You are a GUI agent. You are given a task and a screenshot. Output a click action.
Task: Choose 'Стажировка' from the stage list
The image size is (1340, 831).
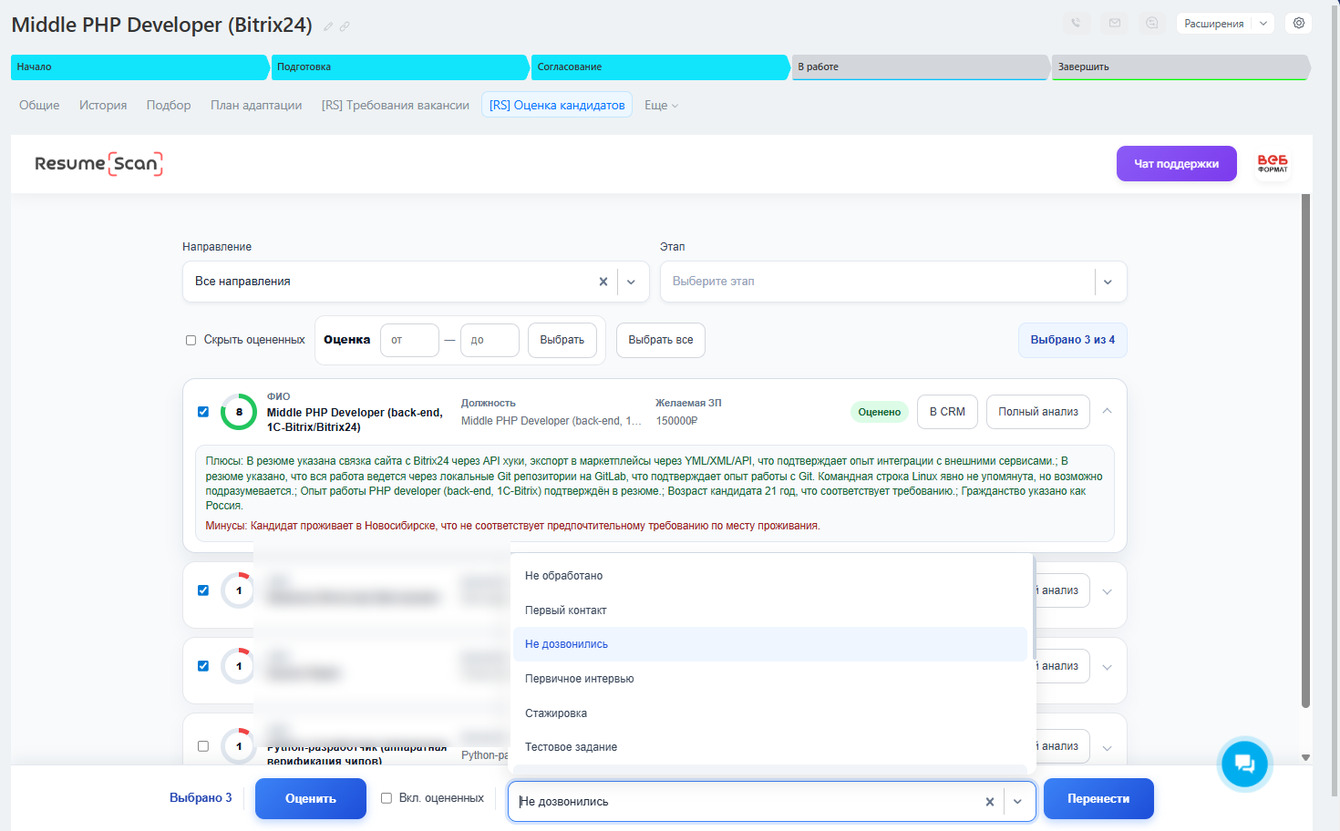770,713
